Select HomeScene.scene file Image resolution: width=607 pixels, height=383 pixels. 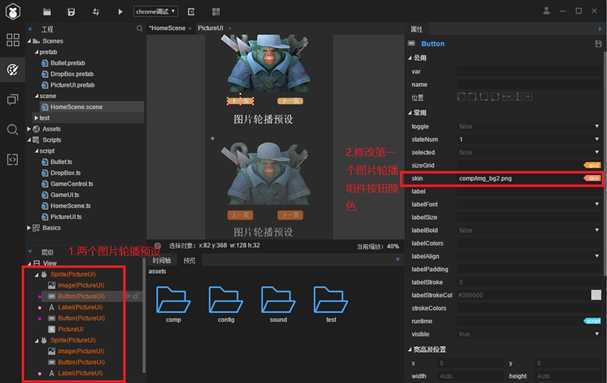click(77, 107)
